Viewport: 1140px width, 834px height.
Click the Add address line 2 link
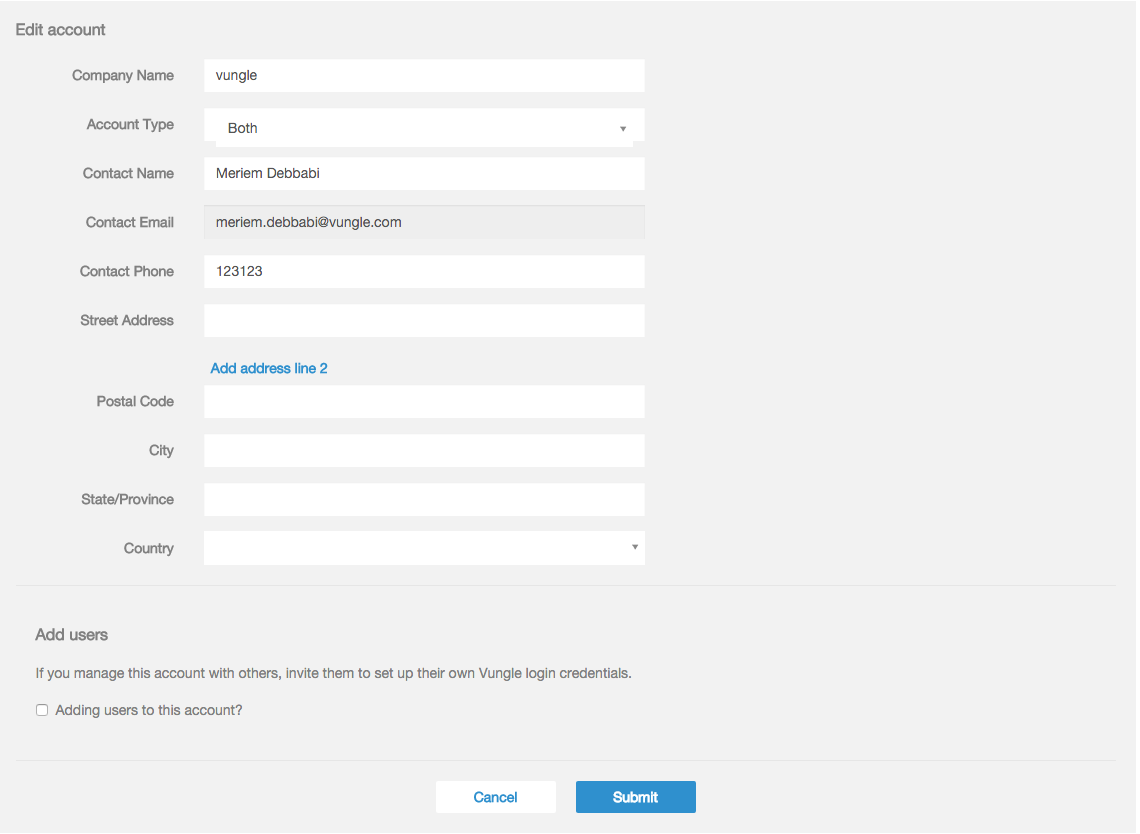coord(269,369)
